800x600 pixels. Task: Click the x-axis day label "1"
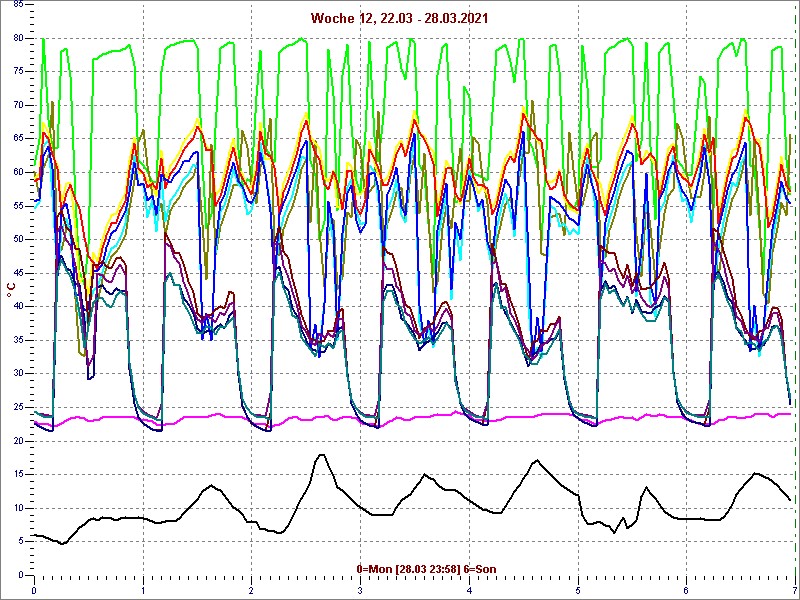(x=143, y=590)
